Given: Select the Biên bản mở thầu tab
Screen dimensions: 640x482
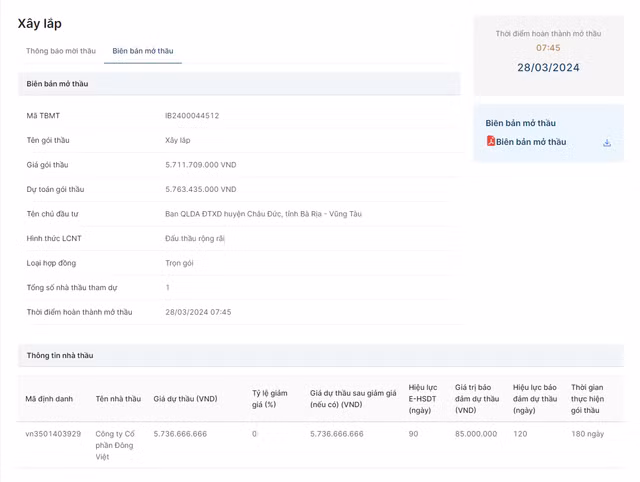Looking at the screenshot, I should pos(143,50).
